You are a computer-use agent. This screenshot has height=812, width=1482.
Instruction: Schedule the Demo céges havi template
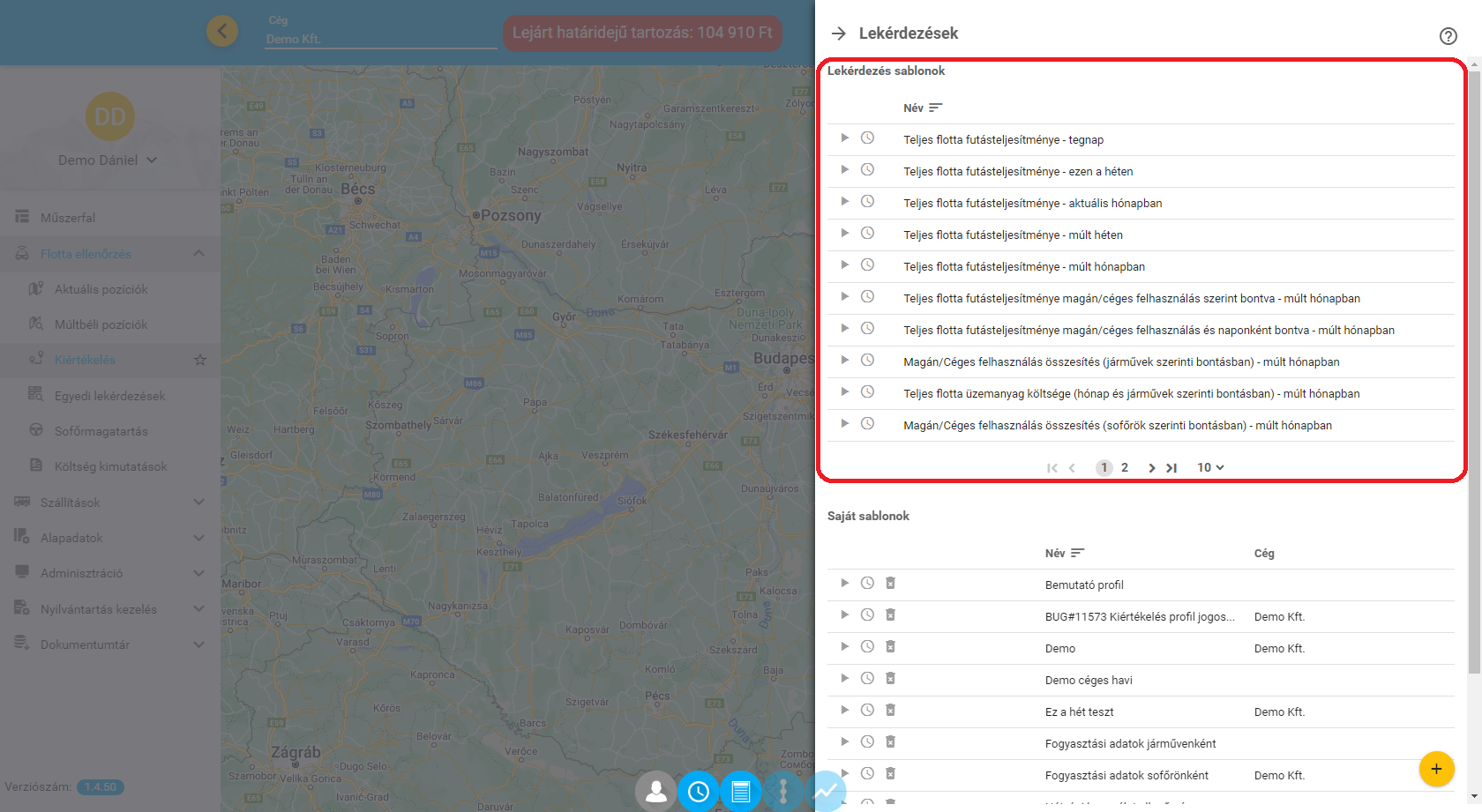pos(867,679)
